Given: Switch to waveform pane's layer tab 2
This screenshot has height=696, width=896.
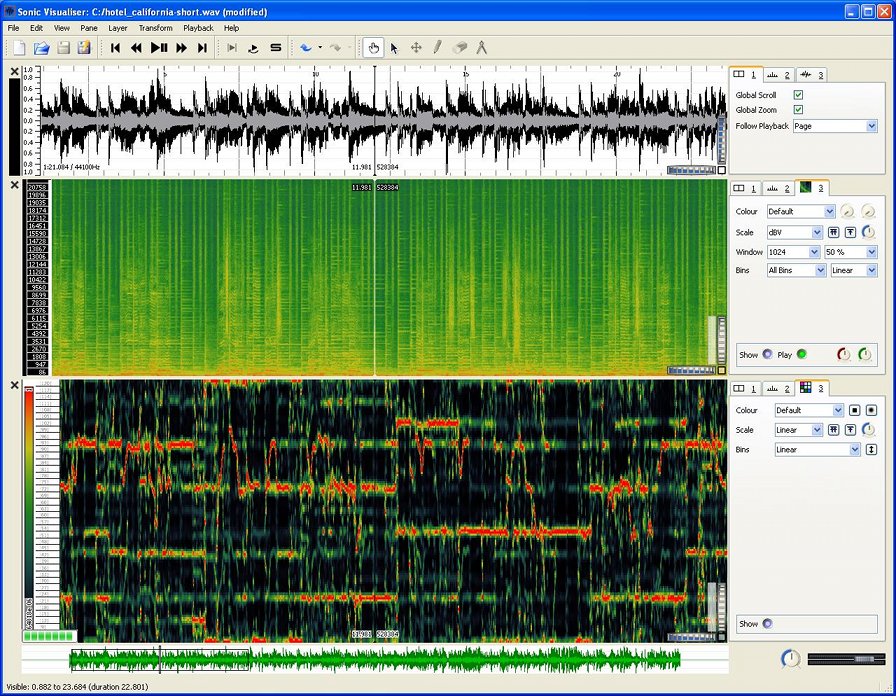Looking at the screenshot, I should coord(779,75).
